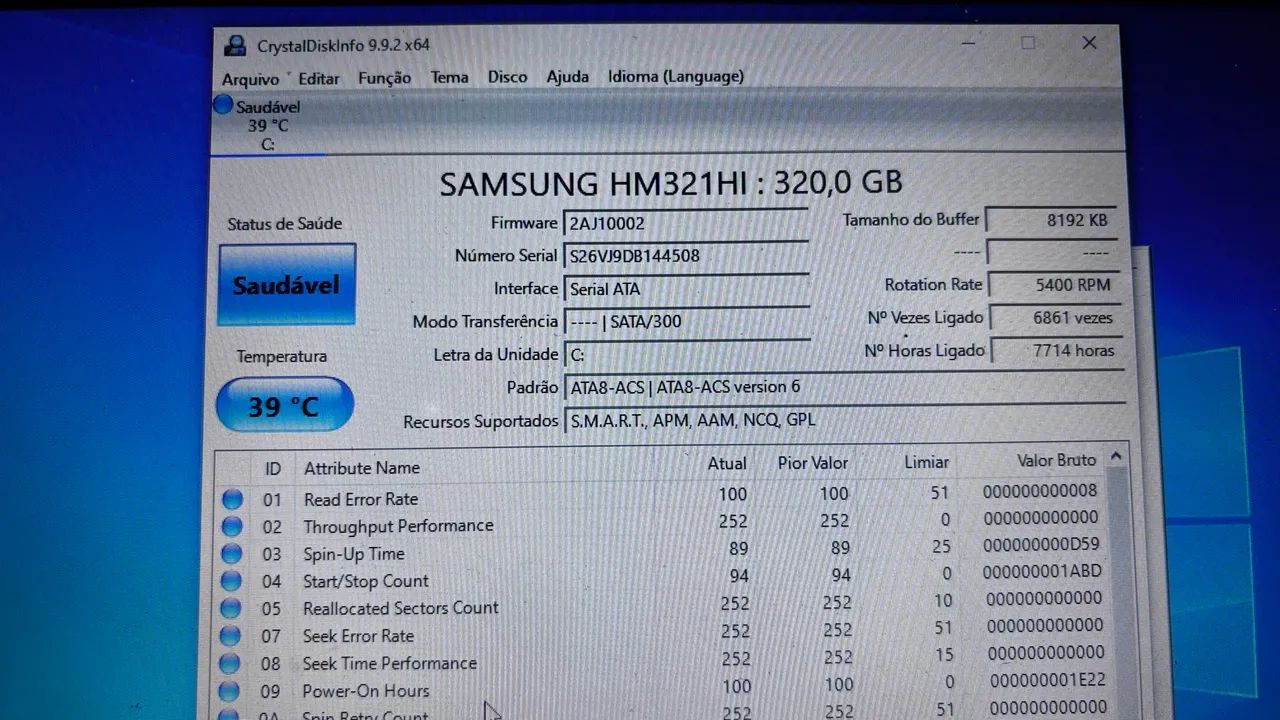
Task: Click the Throughput Performance attribute name
Action: tap(398, 526)
